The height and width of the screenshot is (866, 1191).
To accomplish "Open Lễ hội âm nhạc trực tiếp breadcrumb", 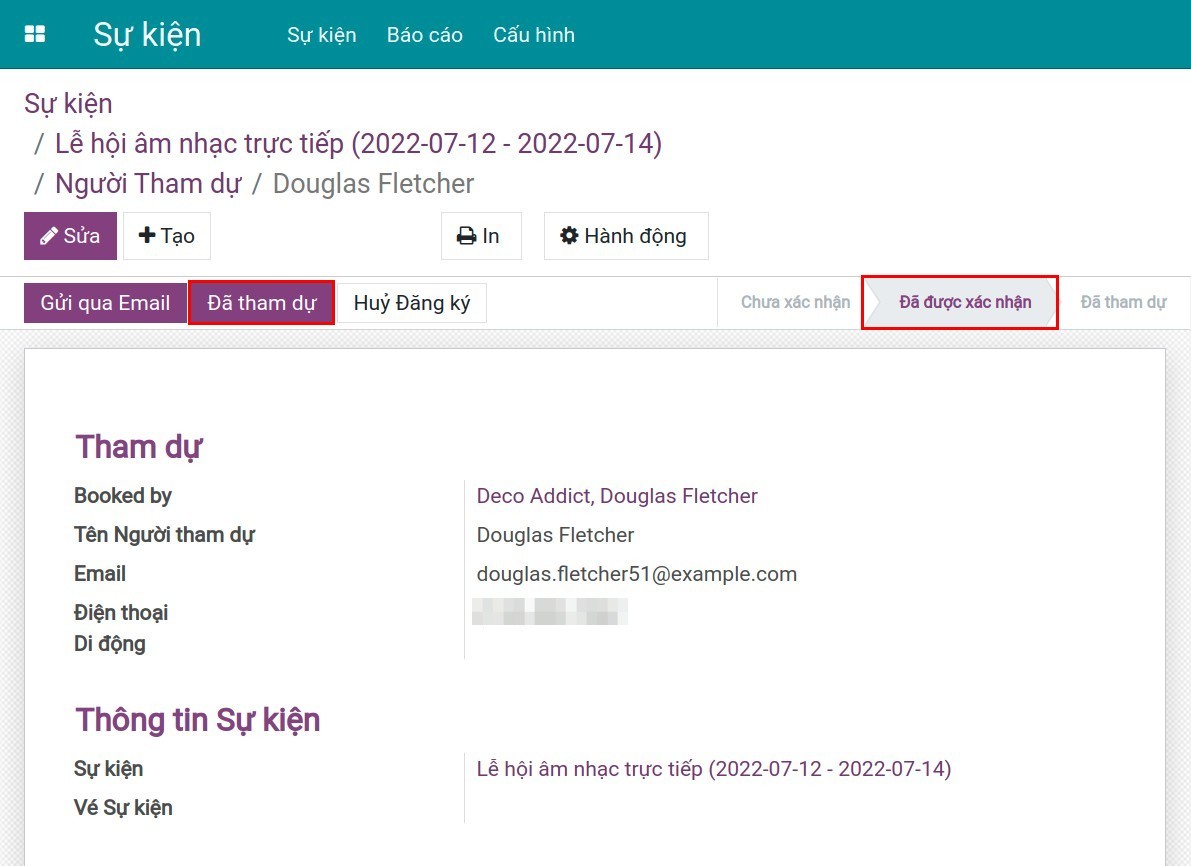I will click(358, 144).
